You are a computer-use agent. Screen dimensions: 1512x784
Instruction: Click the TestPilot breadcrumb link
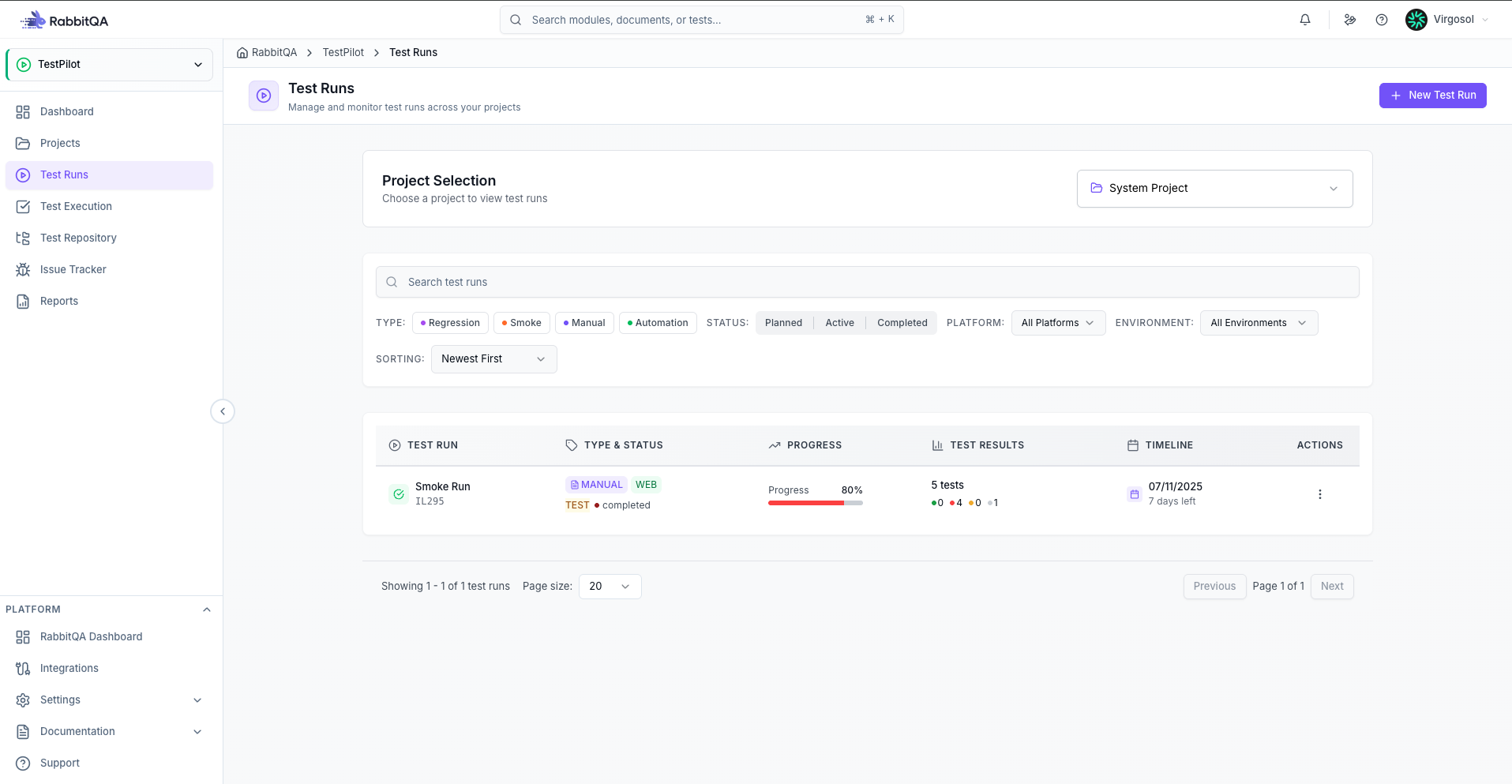(343, 53)
